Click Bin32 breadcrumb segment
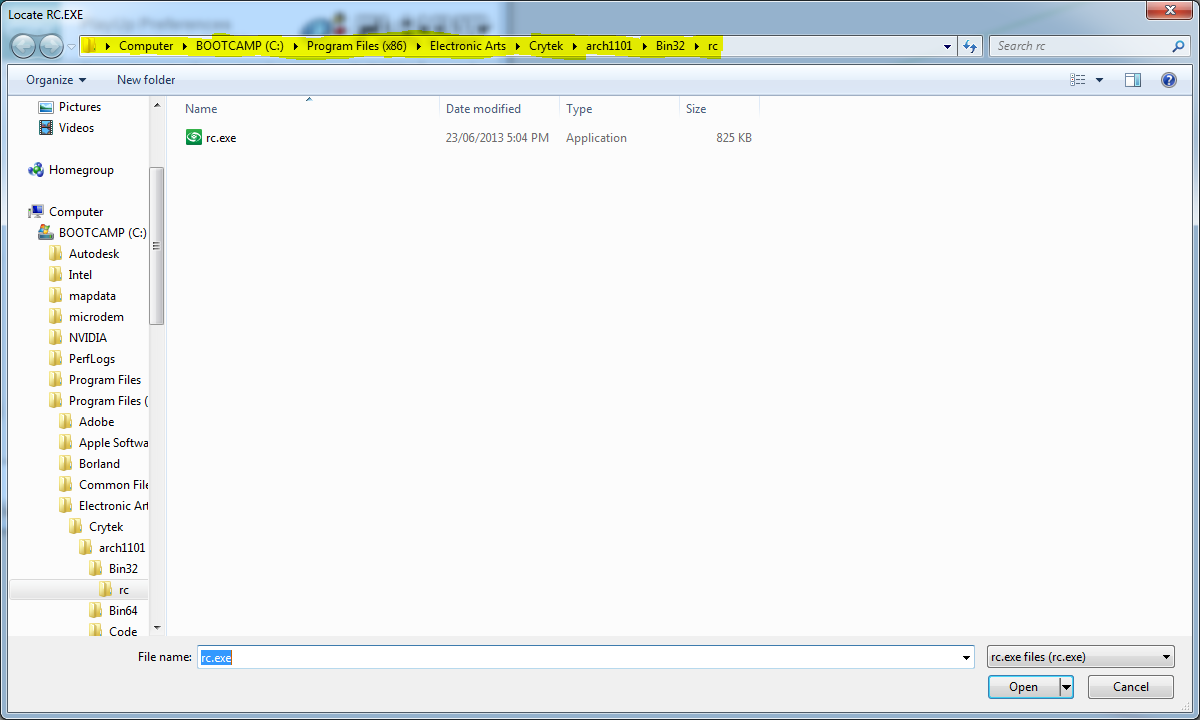The height and width of the screenshot is (720, 1200). [x=670, y=46]
